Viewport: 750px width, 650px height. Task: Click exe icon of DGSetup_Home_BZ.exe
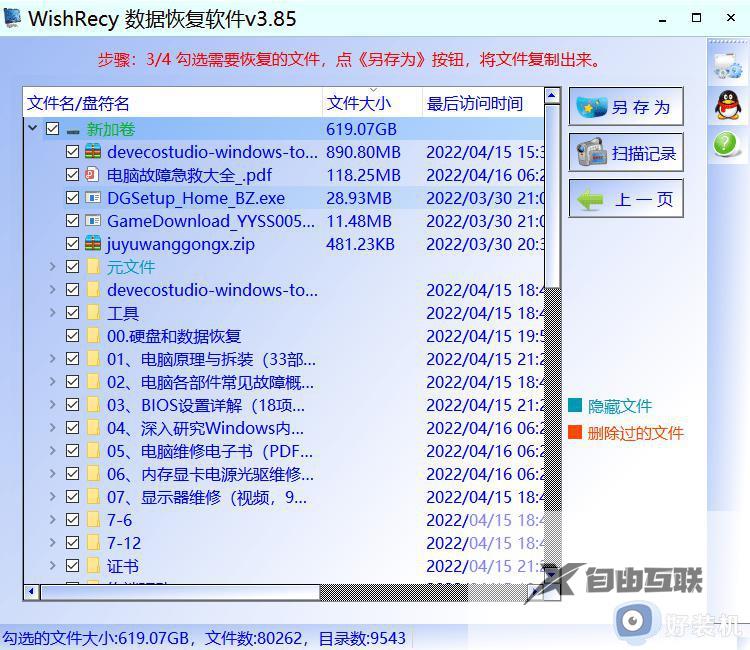(x=93, y=198)
